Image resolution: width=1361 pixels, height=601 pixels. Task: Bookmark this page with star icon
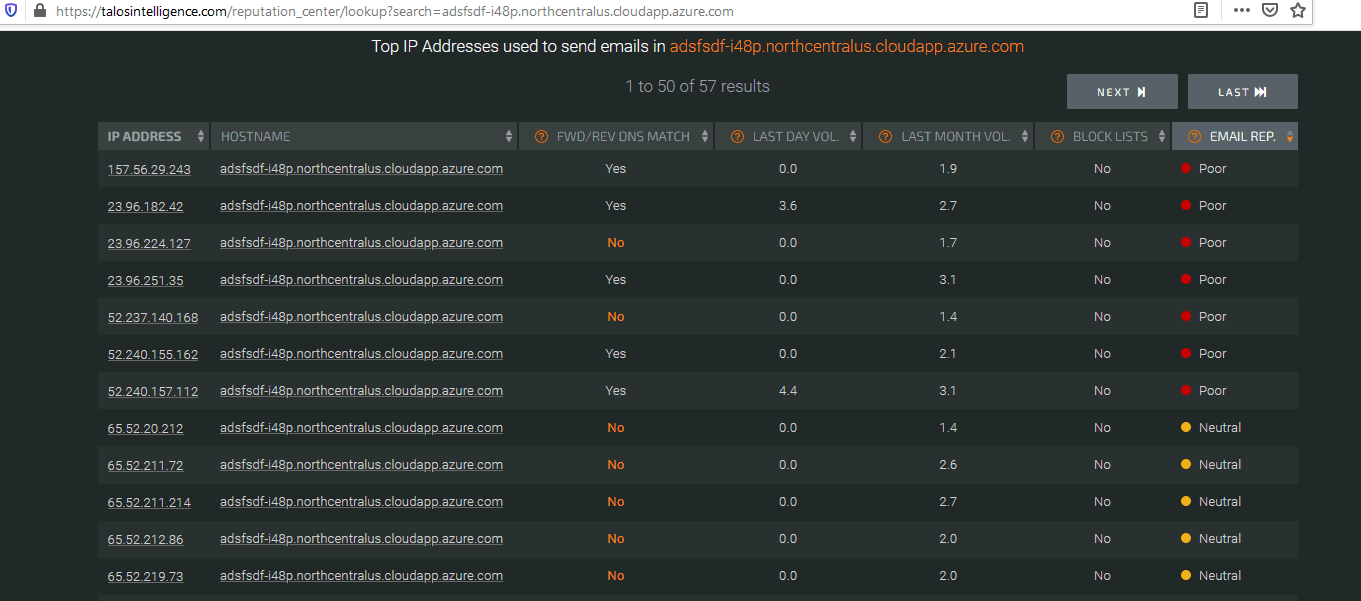click(x=1298, y=11)
